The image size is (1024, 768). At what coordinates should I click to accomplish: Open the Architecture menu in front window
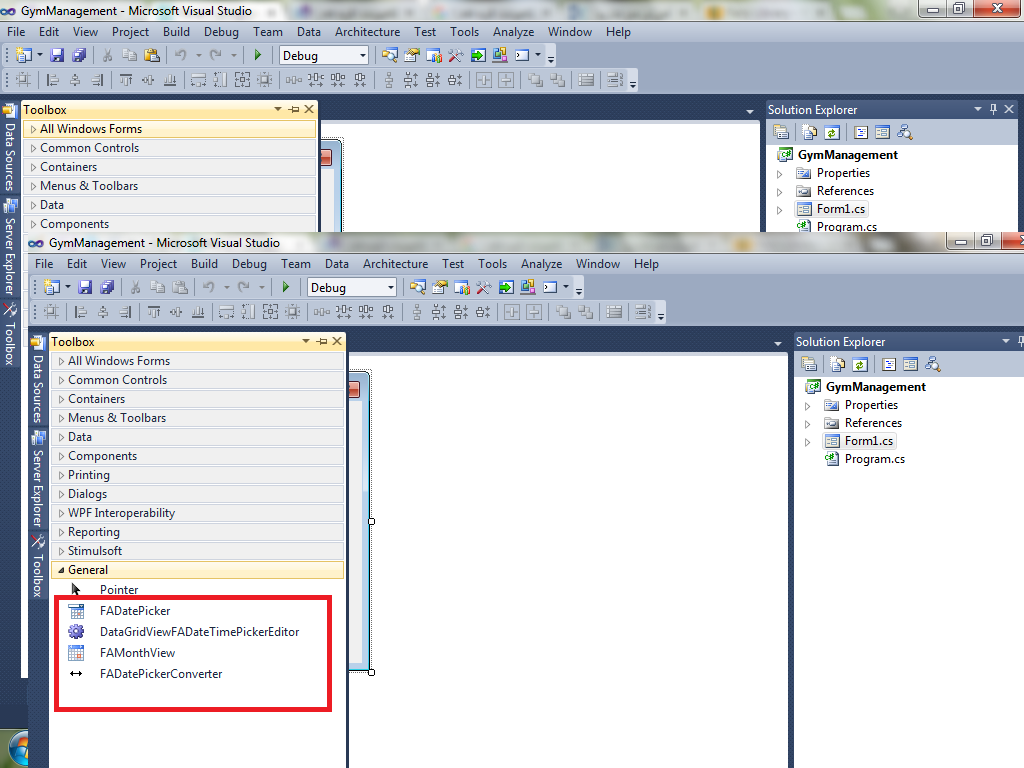(x=396, y=264)
